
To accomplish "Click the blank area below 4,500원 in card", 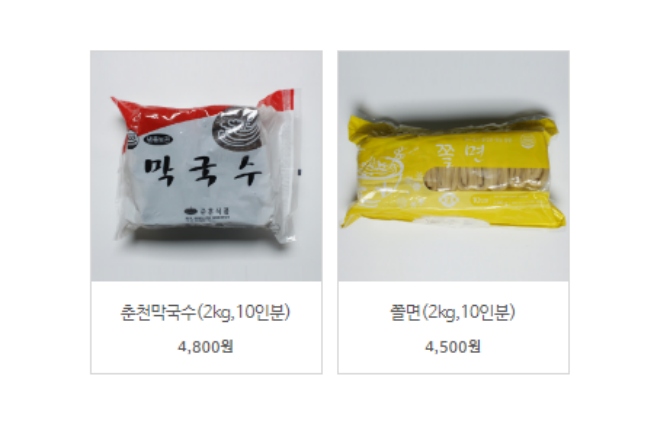I will pyautogui.click(x=453, y=365).
